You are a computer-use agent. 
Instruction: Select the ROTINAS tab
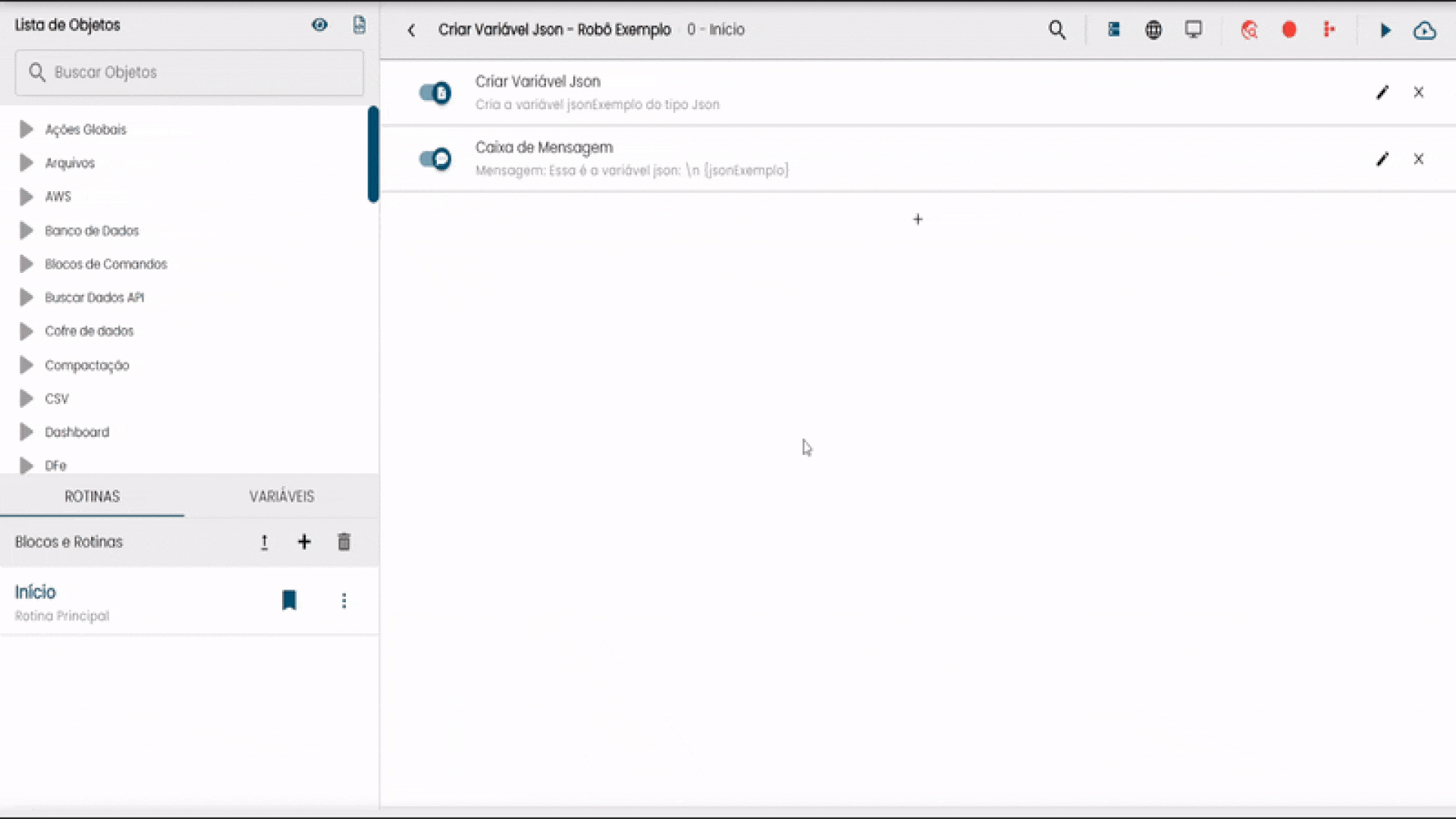click(92, 497)
